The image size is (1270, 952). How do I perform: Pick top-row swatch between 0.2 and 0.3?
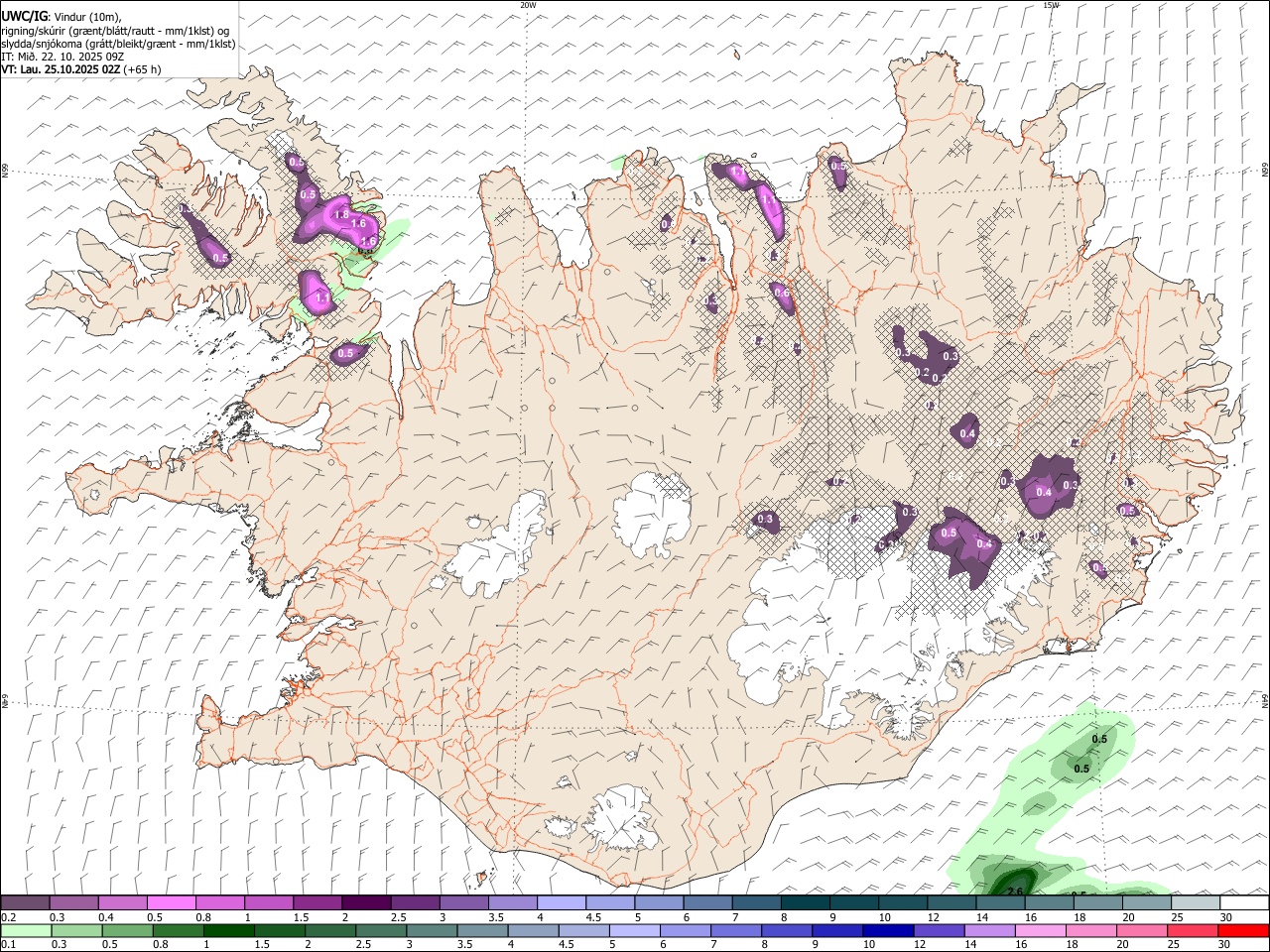point(25,902)
